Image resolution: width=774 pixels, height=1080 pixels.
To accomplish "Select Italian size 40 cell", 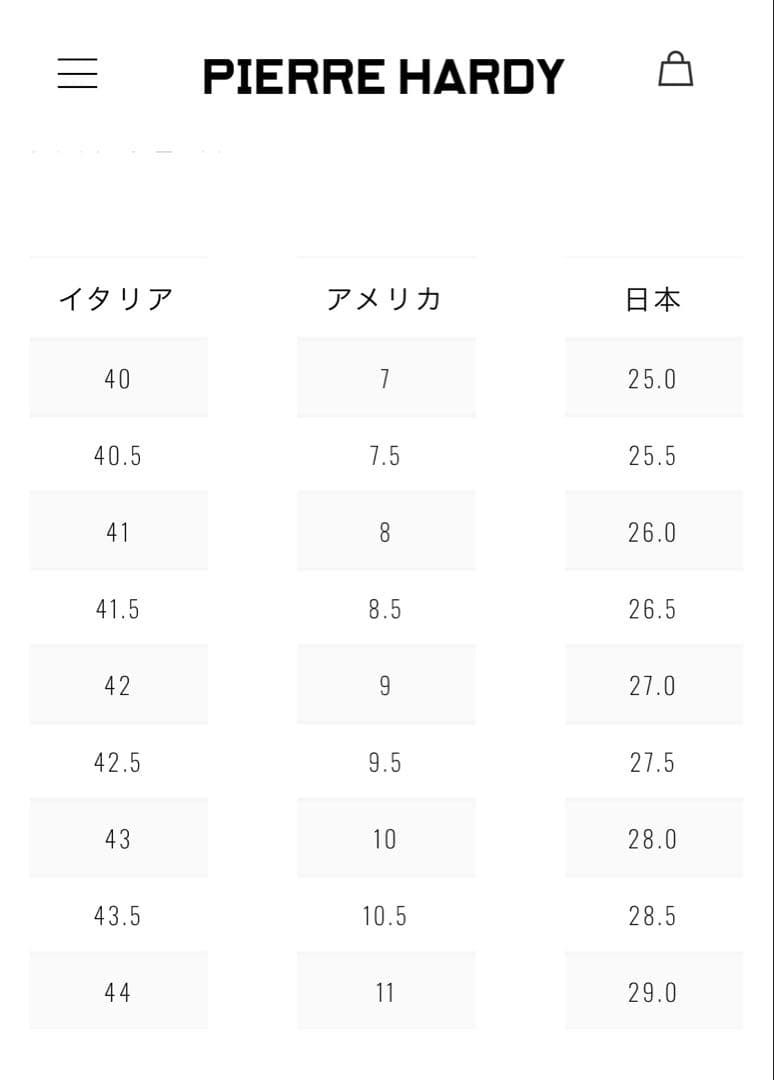I will click(118, 378).
